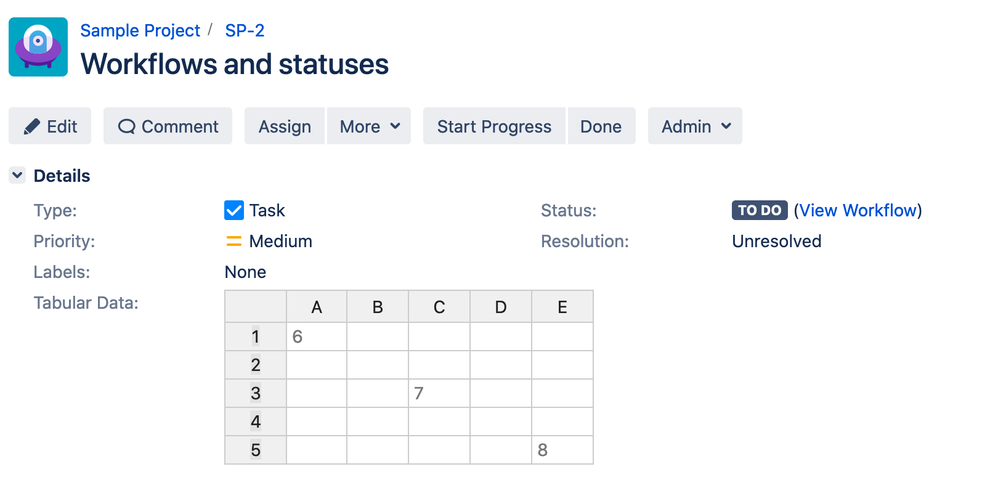The width and height of the screenshot is (998, 498).
Task: Open the View Workflow link
Action: coord(858,210)
